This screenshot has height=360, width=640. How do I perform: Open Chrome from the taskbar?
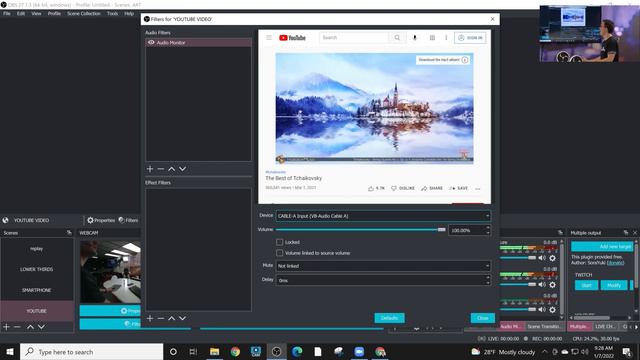point(235,352)
